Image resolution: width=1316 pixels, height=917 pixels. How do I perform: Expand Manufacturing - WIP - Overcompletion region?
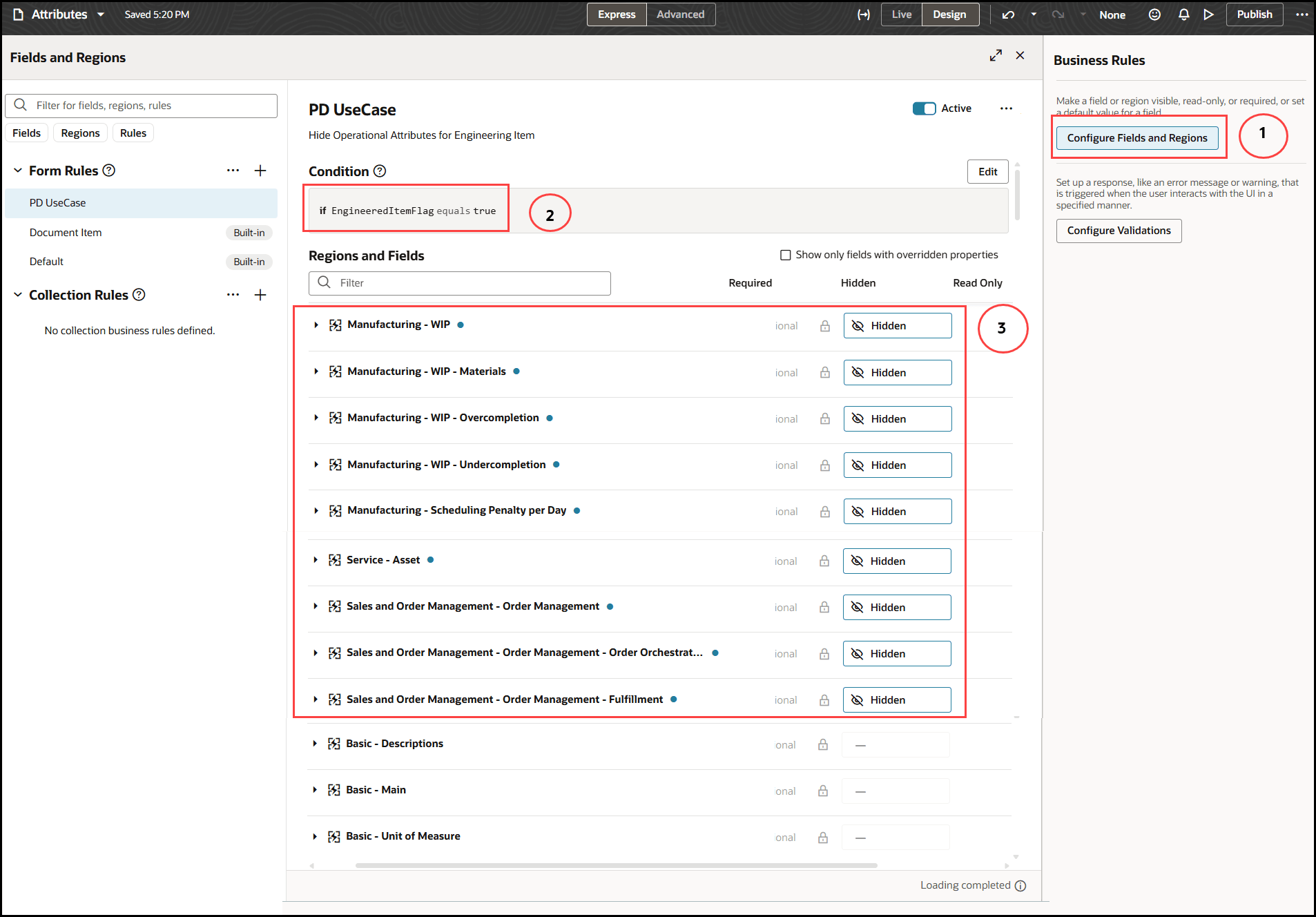(316, 418)
